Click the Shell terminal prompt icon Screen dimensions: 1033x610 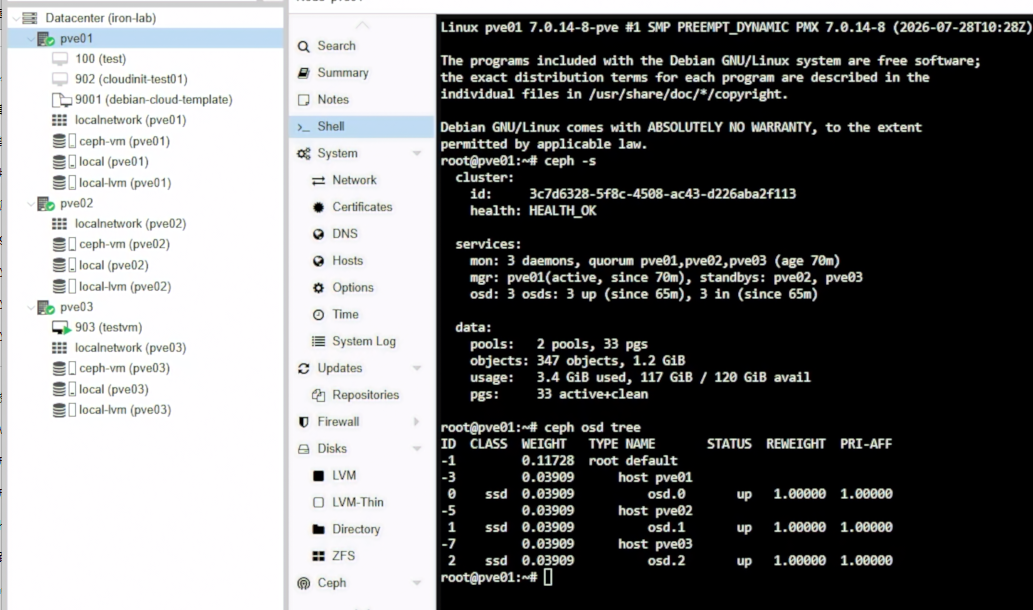(304, 126)
